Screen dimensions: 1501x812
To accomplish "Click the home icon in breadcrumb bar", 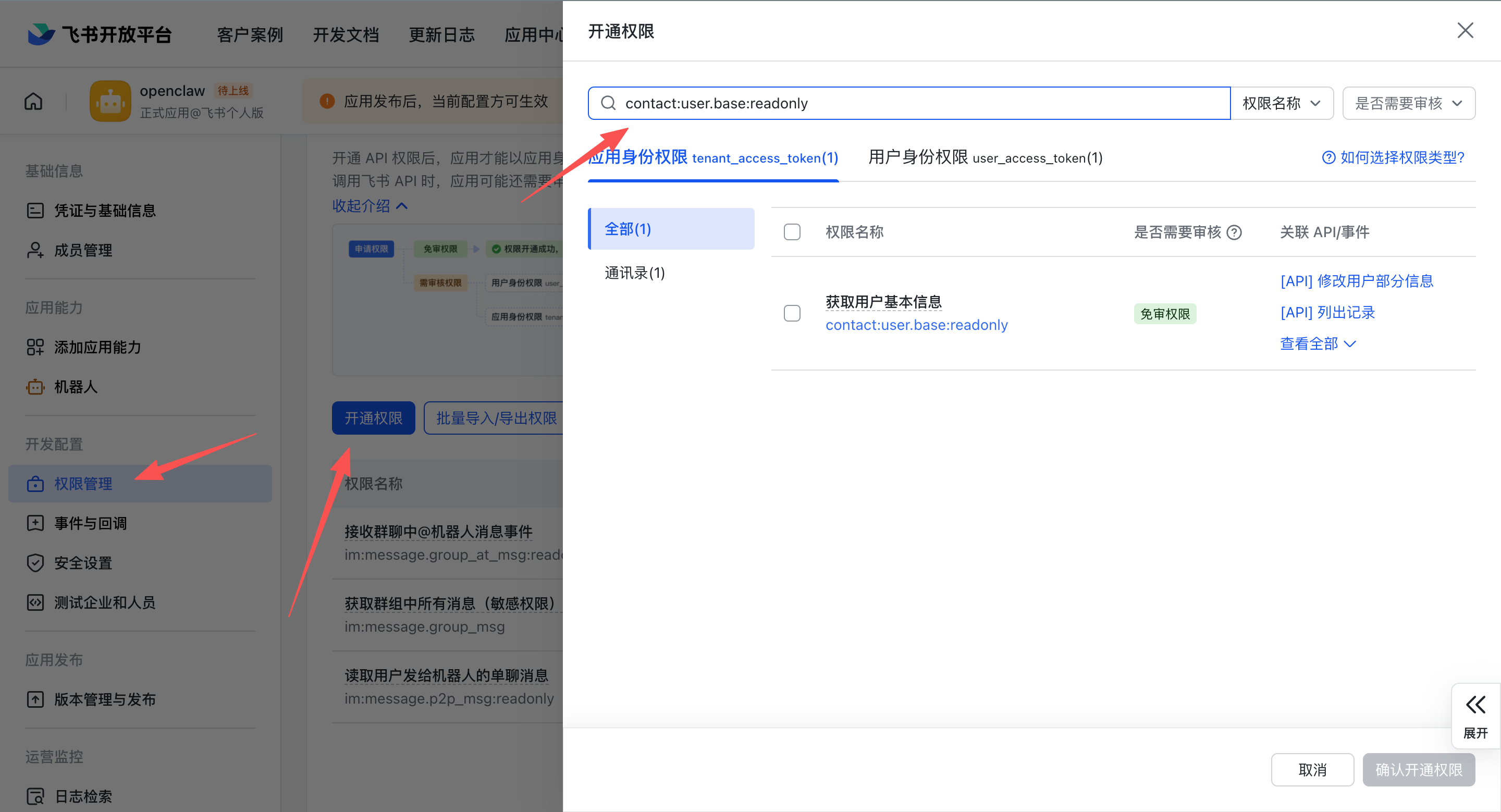I will 33,101.
